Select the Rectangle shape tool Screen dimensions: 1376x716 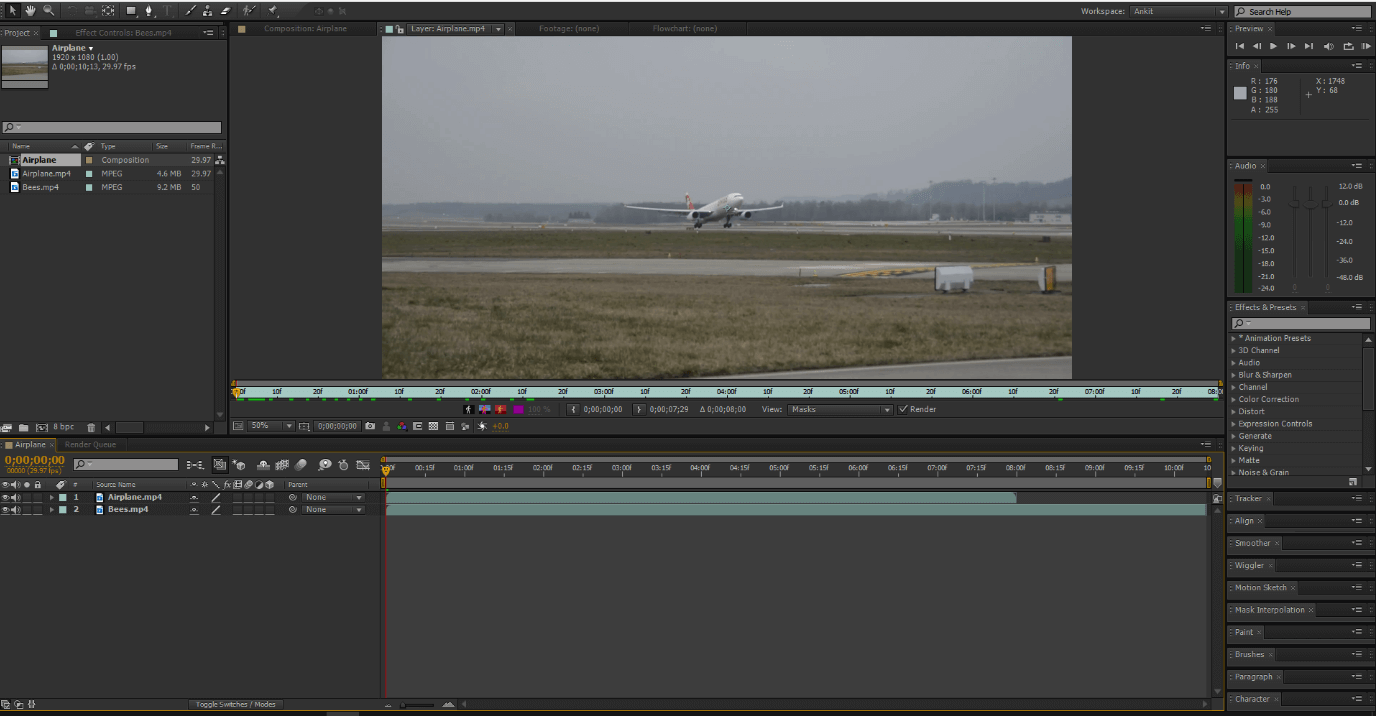click(131, 11)
